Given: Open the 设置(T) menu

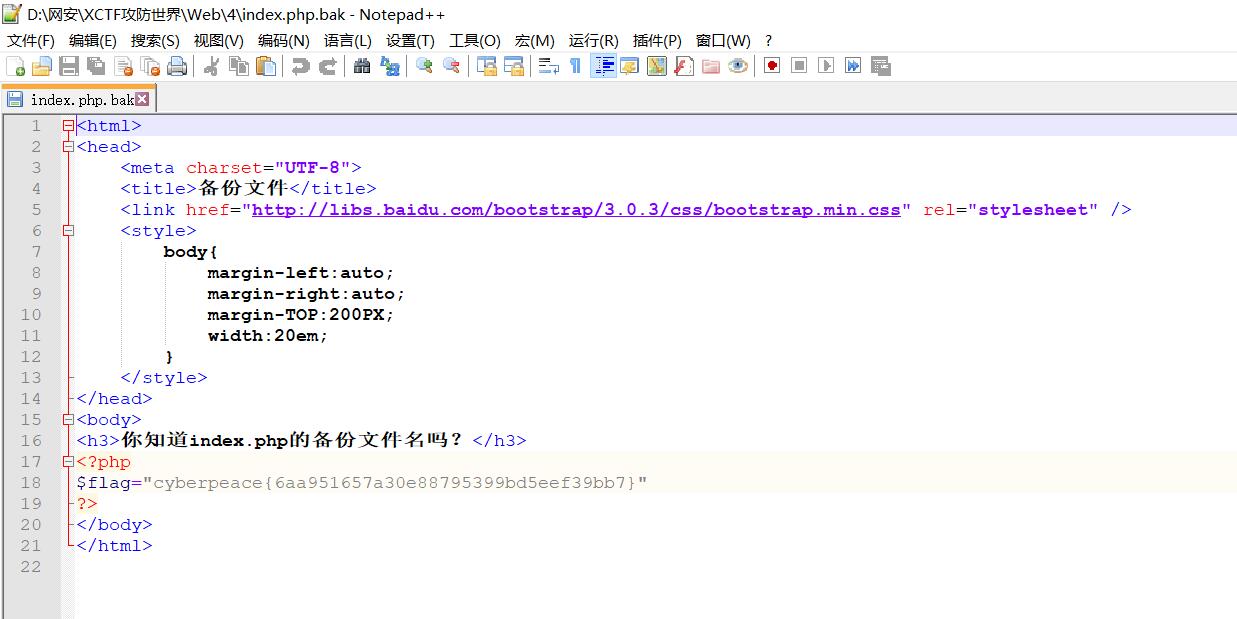Looking at the screenshot, I should click(410, 40).
